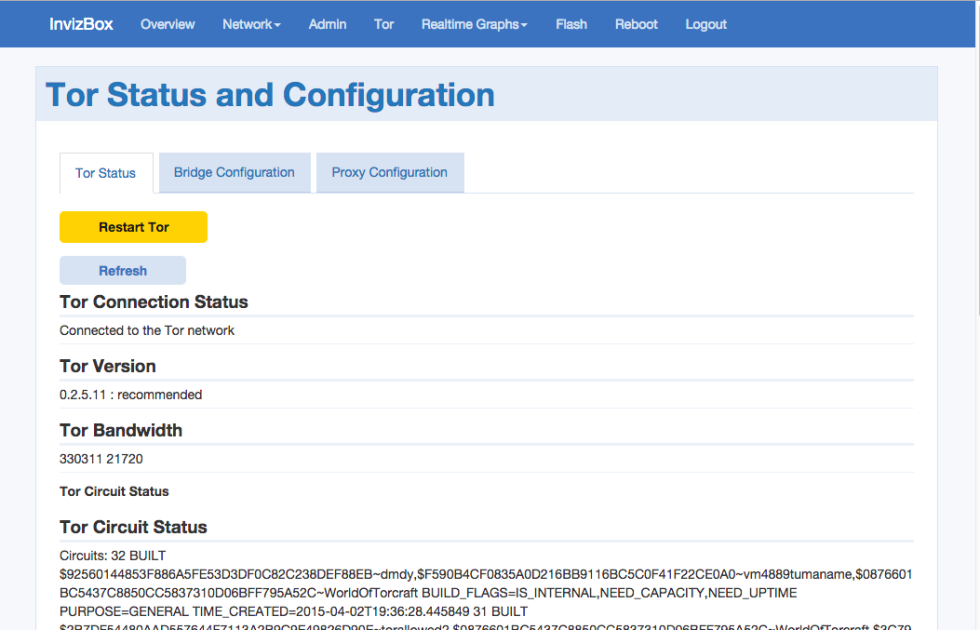Click the 'Circuits: 32 BUILT' line
This screenshot has width=980, height=630.
point(112,556)
